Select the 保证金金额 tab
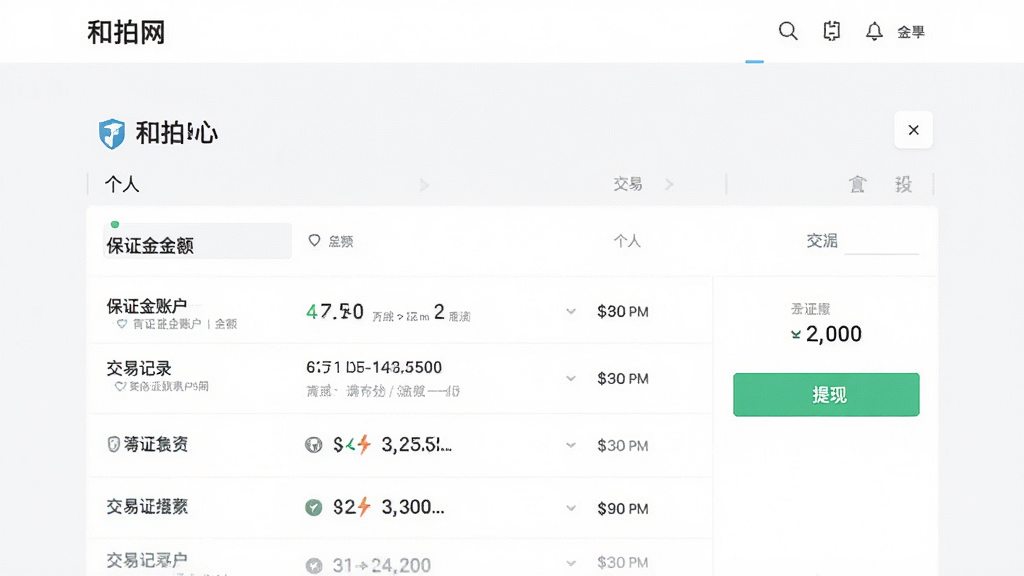This screenshot has width=1024, height=576. pyautogui.click(x=197, y=241)
